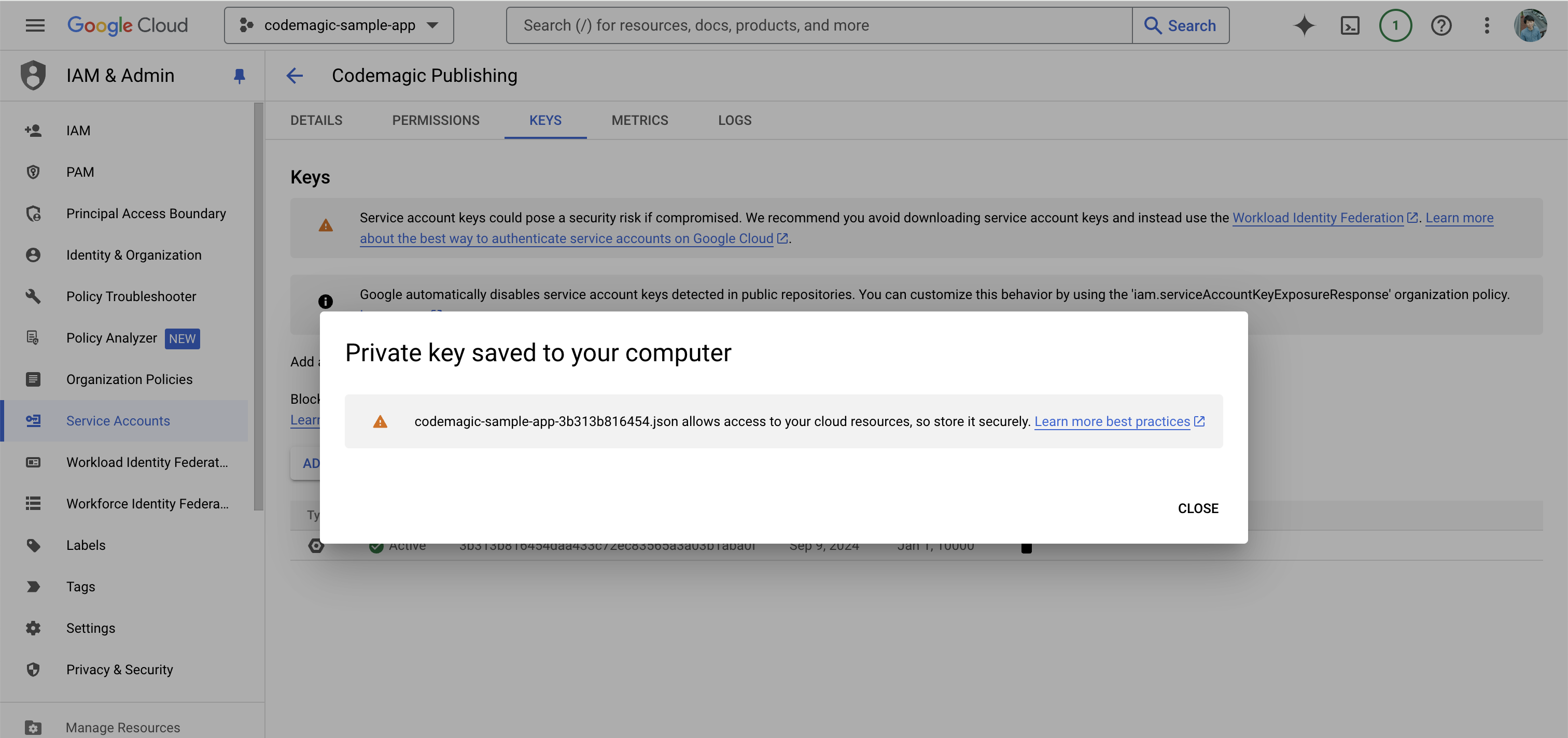Switch to the Details tab

316,120
